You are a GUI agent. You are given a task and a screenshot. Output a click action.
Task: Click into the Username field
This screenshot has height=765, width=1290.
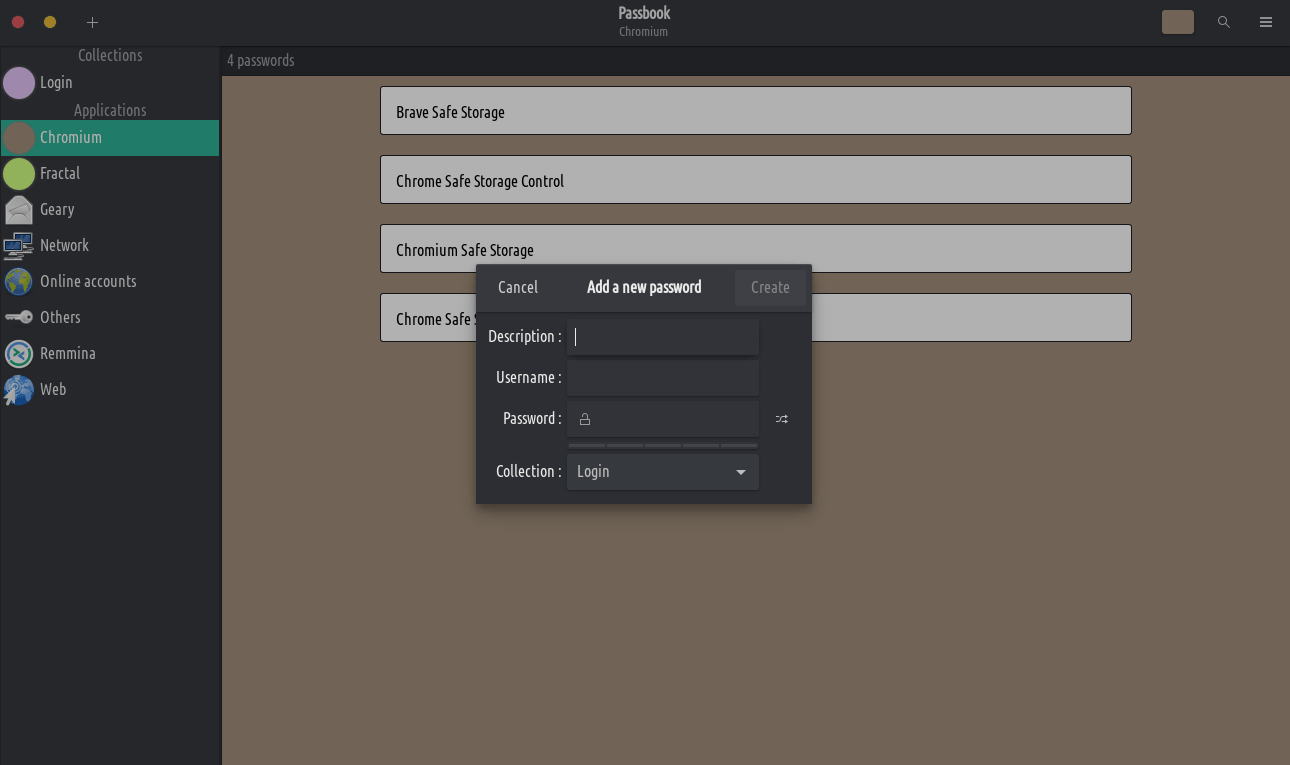(x=662, y=378)
